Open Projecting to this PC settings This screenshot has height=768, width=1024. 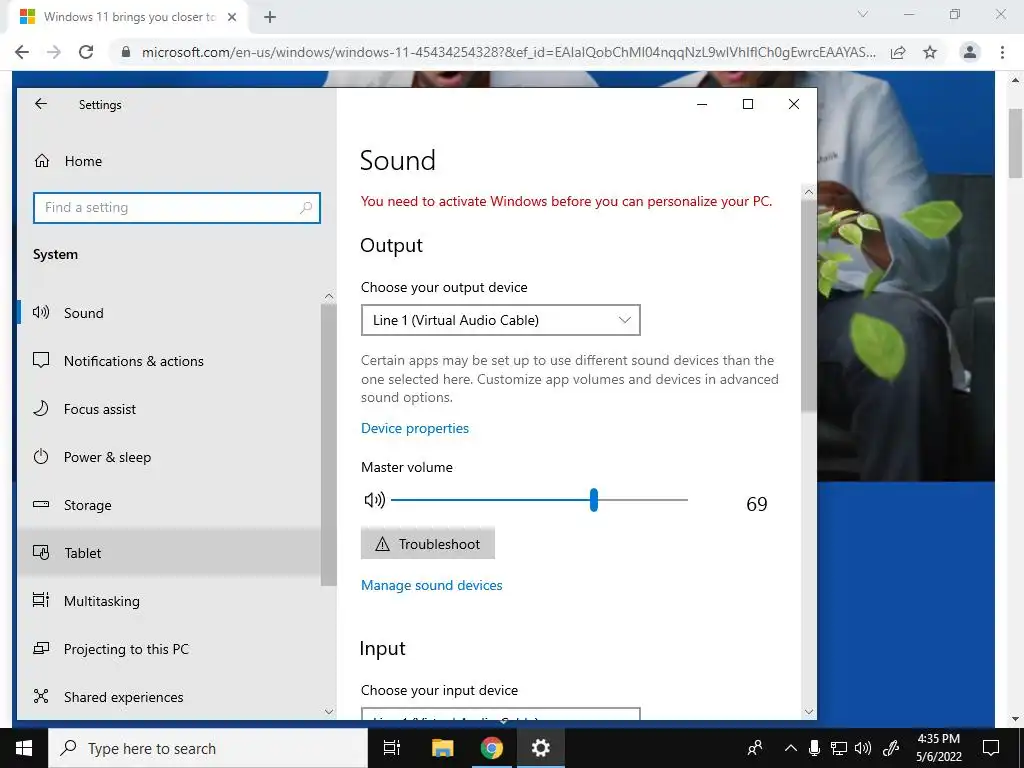pos(170,649)
